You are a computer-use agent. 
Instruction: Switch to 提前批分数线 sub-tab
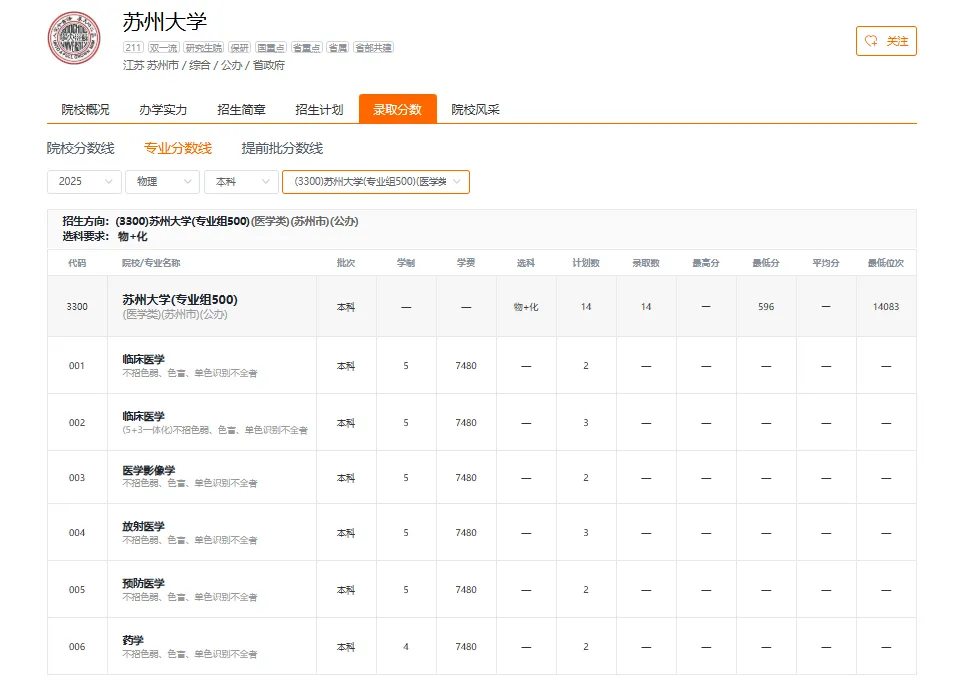pos(282,148)
